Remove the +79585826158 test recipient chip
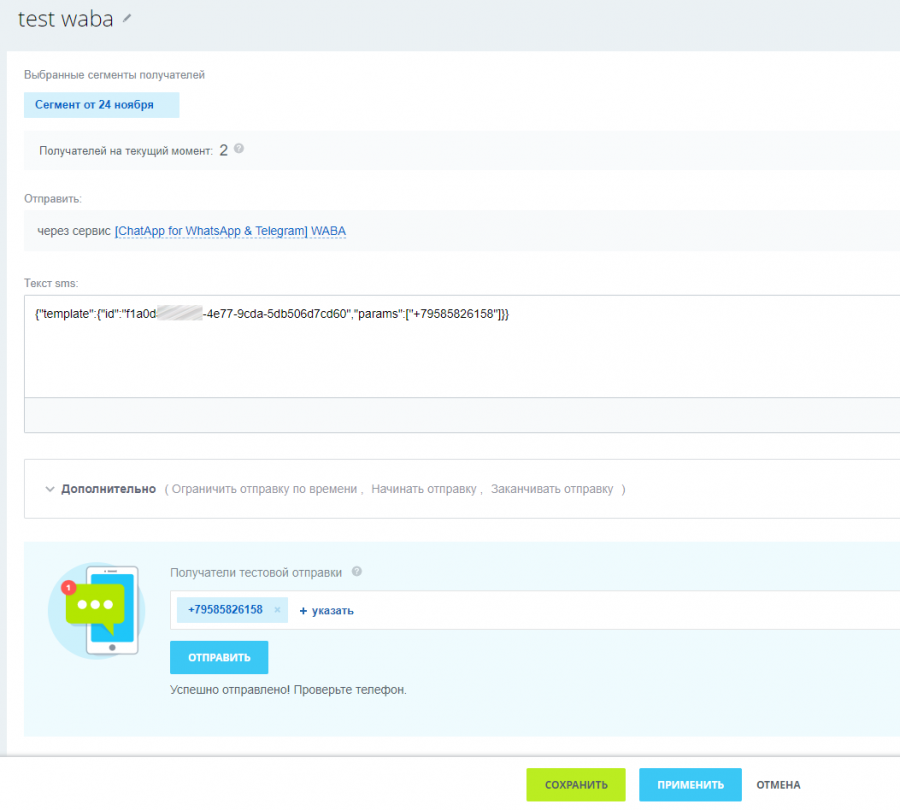The height and width of the screenshot is (810, 900). (x=277, y=610)
